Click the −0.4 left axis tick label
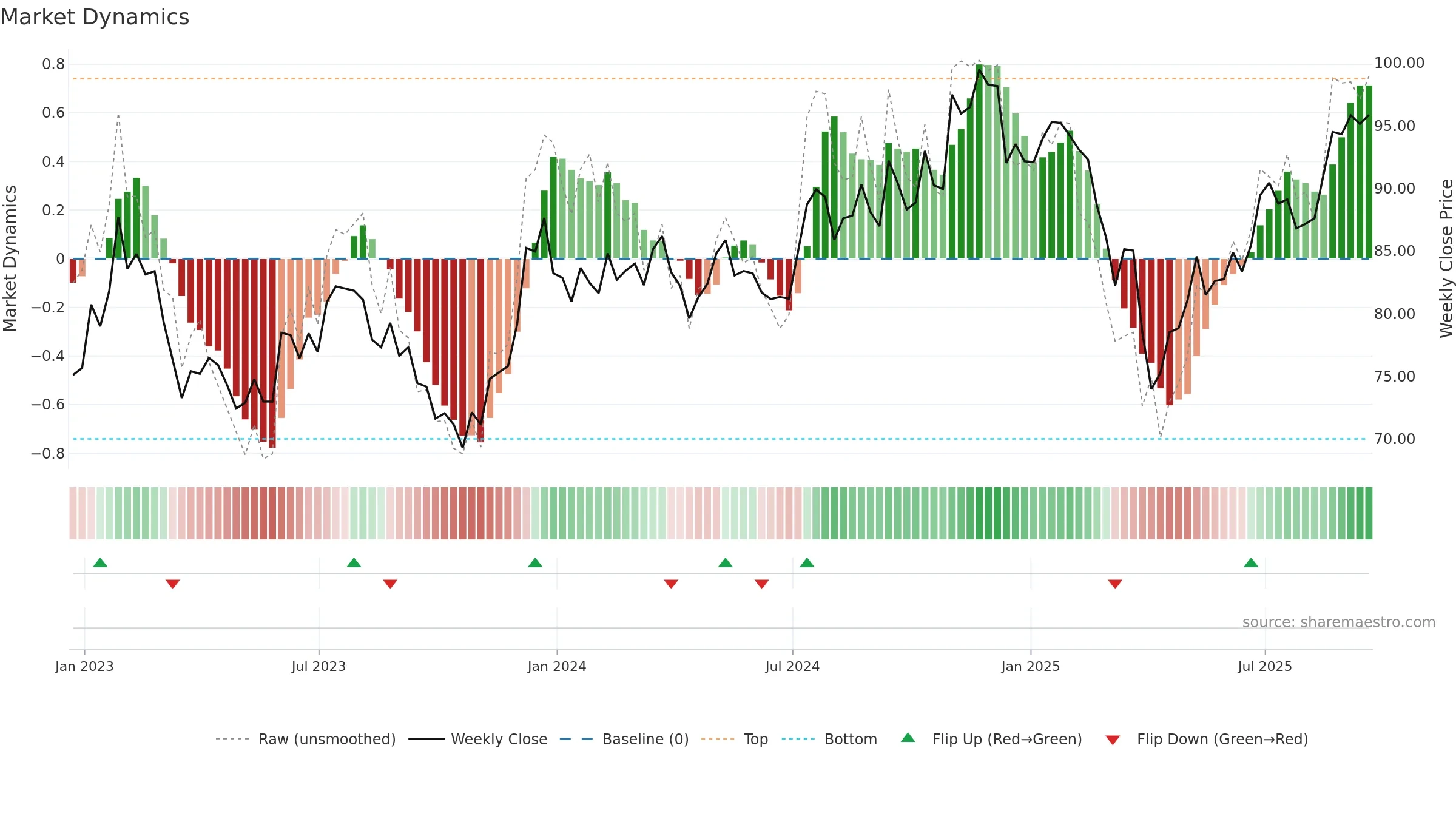 [48, 356]
